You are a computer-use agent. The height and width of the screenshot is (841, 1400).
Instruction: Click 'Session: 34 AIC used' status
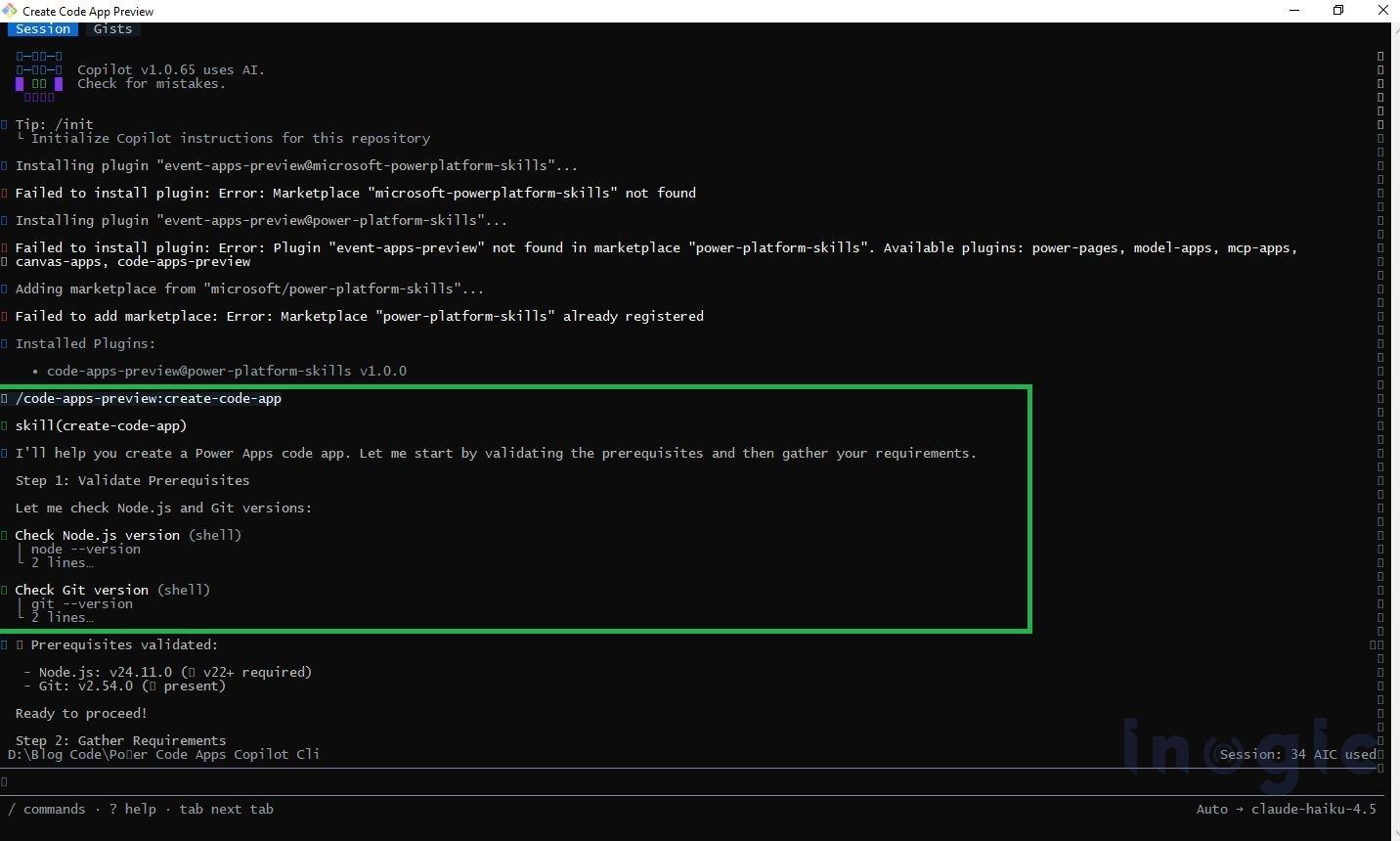pos(1297,754)
